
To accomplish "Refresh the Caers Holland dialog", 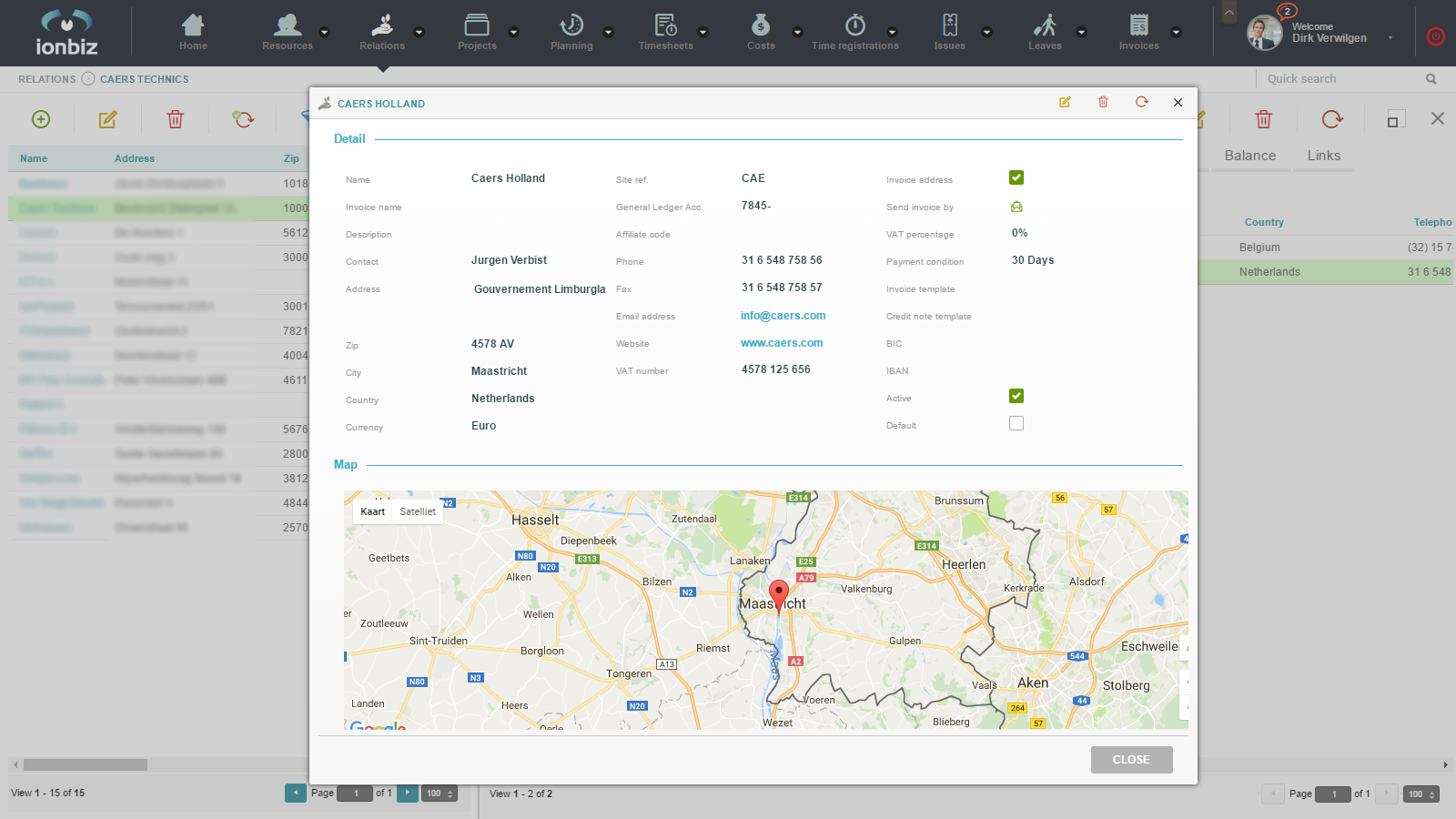I will click(1142, 102).
